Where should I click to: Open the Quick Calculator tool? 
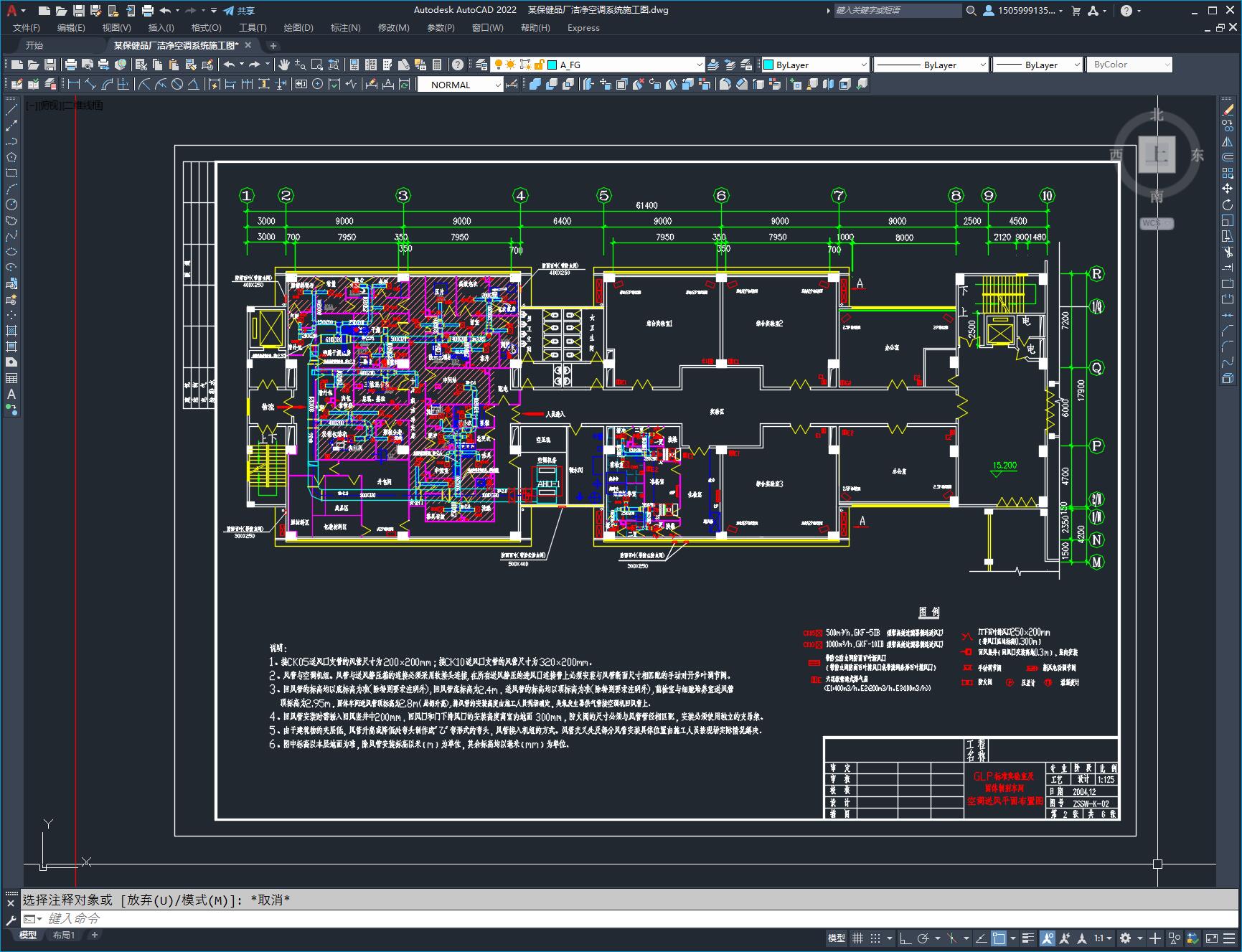437,65
